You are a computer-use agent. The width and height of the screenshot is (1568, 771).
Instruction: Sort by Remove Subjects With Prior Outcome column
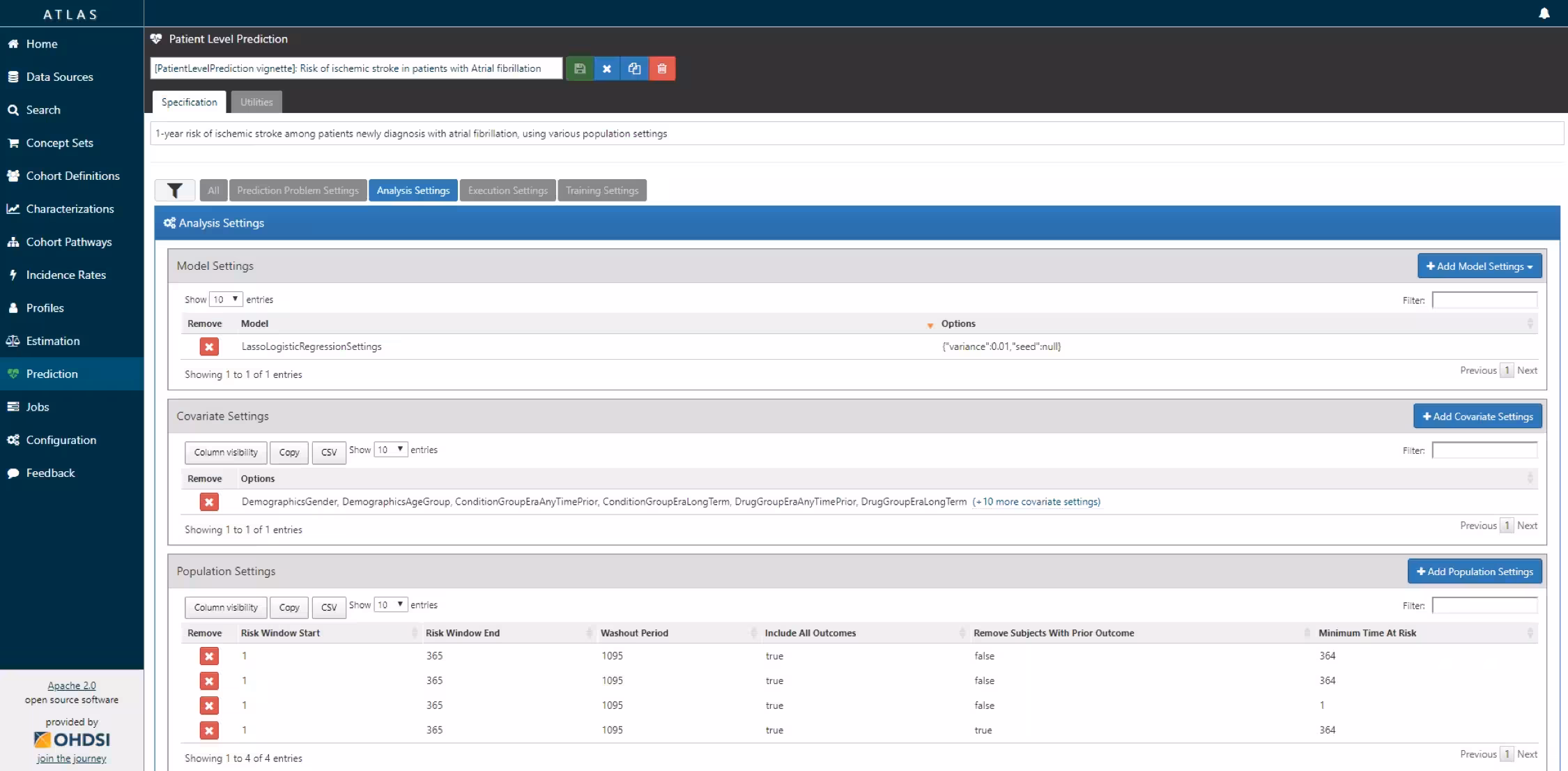click(x=1140, y=633)
